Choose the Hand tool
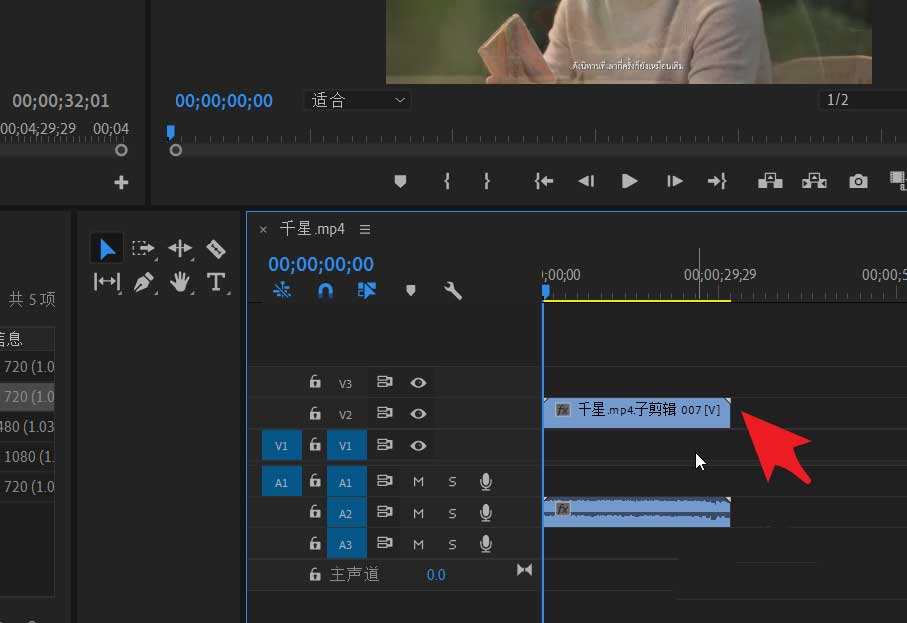907x623 pixels. point(180,282)
